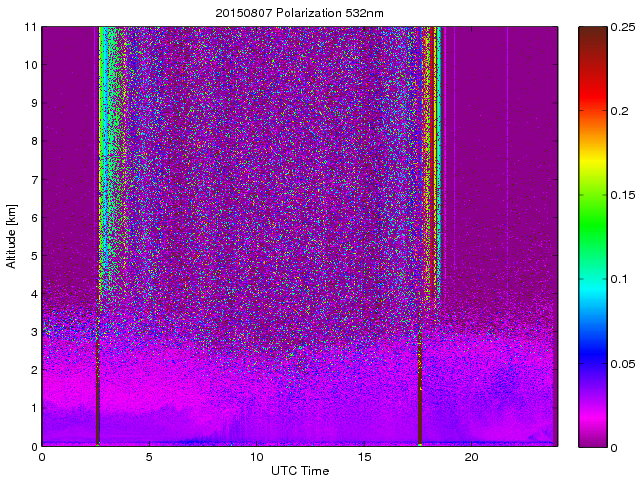This screenshot has width=640, height=480.
Task: Select the y-axis tick label 6
Action: tap(33, 217)
